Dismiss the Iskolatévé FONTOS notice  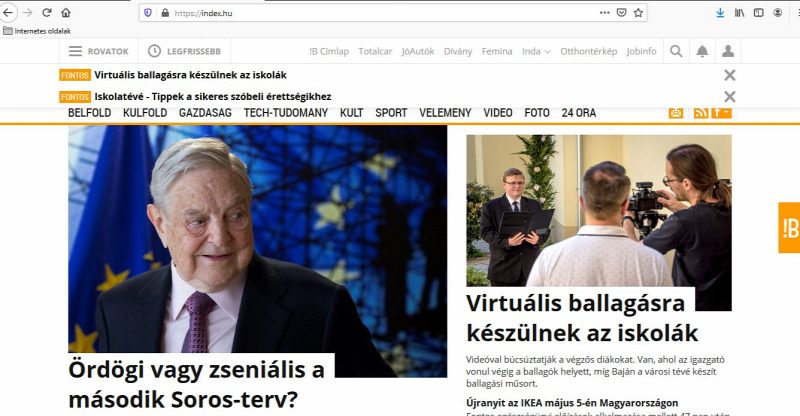tap(730, 96)
